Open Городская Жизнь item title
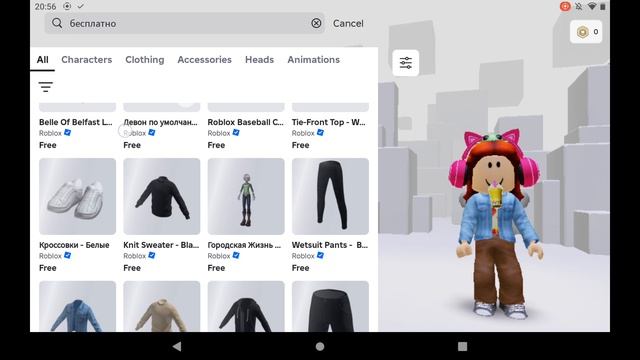The width and height of the screenshot is (640, 360). 244,245
